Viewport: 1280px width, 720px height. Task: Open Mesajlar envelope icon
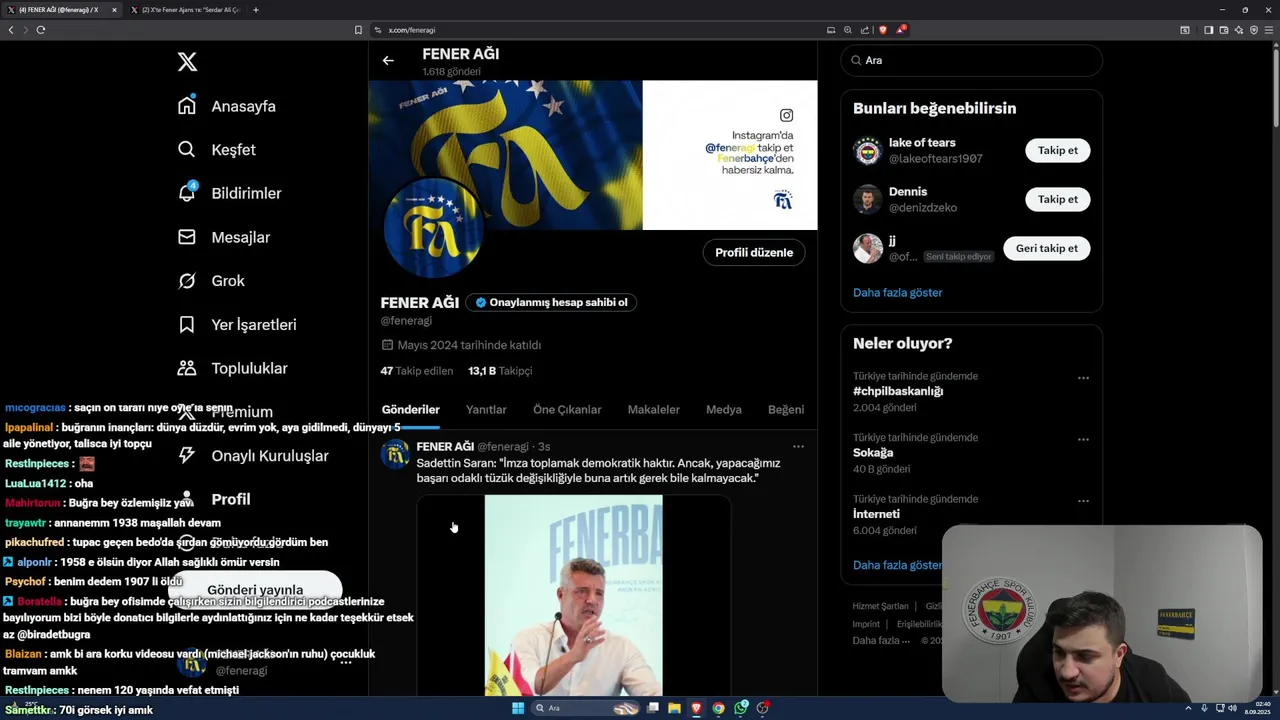point(187,237)
